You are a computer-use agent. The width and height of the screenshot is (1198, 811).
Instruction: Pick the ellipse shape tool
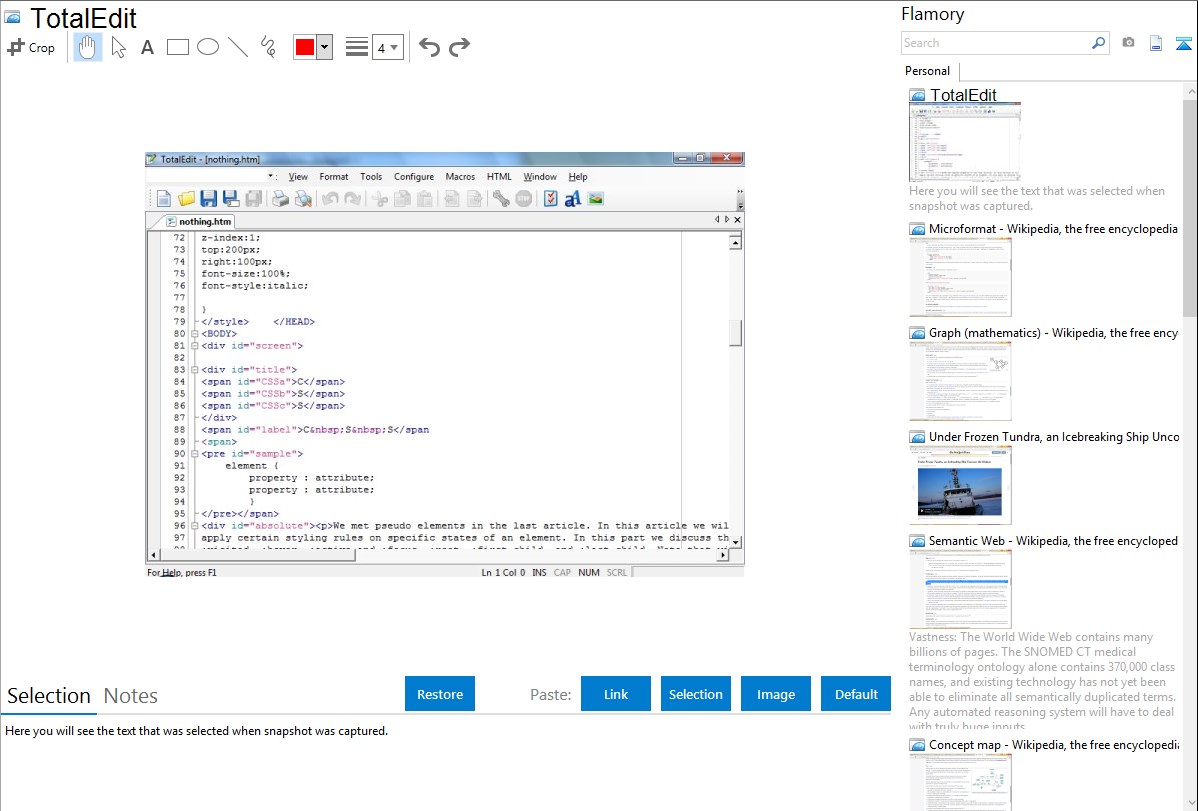(x=208, y=47)
